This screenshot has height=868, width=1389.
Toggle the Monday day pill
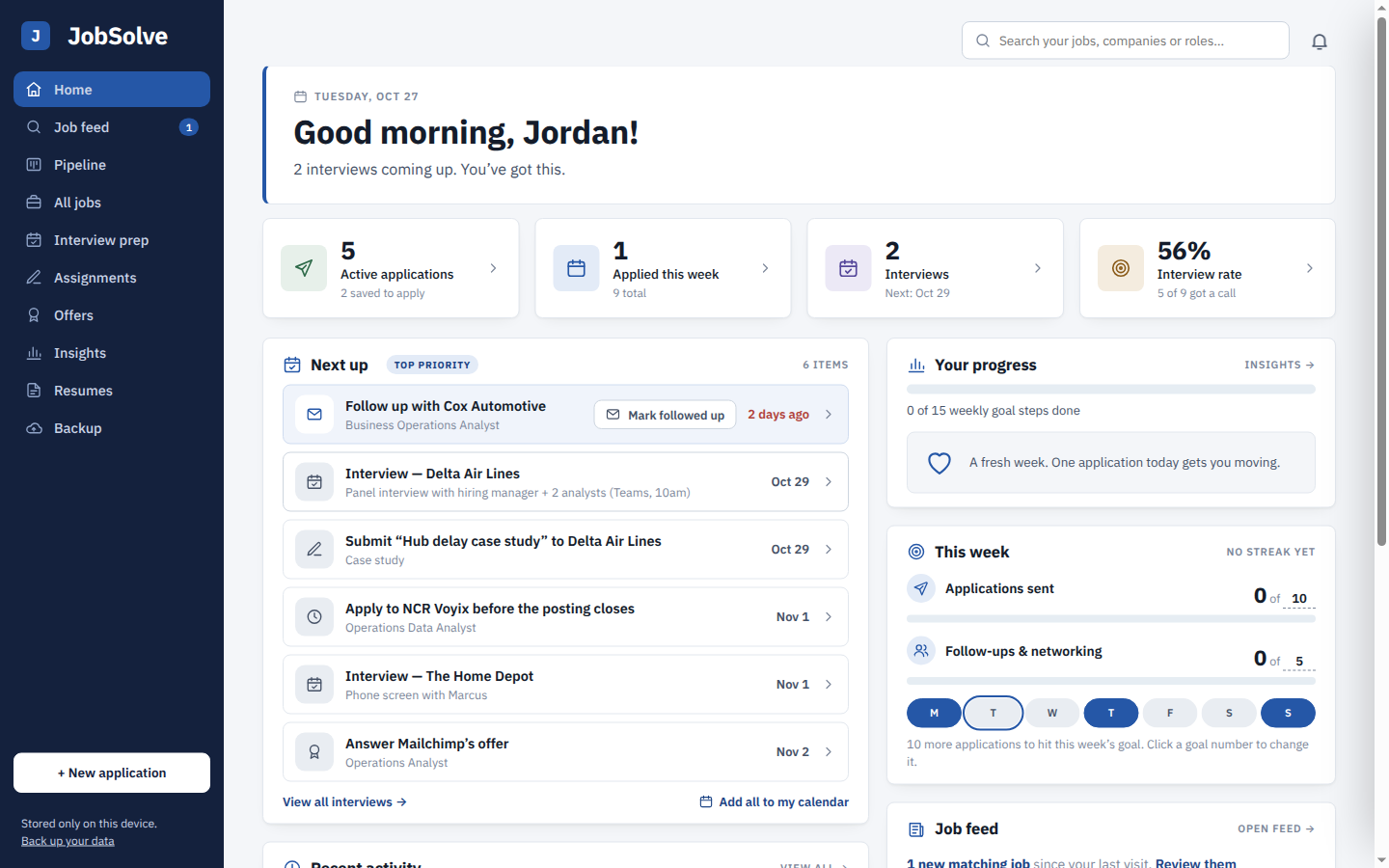tap(934, 713)
